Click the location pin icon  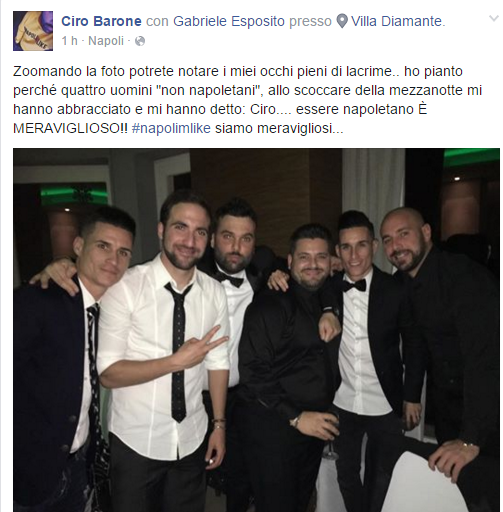coord(342,22)
